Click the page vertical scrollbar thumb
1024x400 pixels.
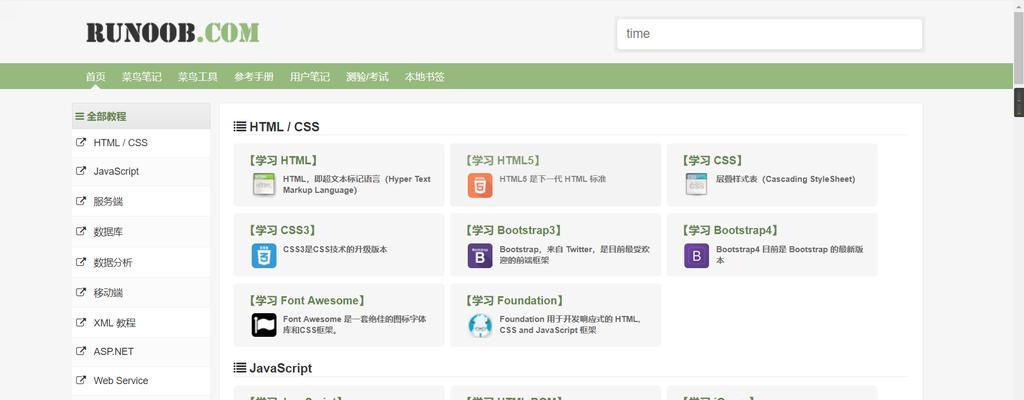pos(1018,46)
